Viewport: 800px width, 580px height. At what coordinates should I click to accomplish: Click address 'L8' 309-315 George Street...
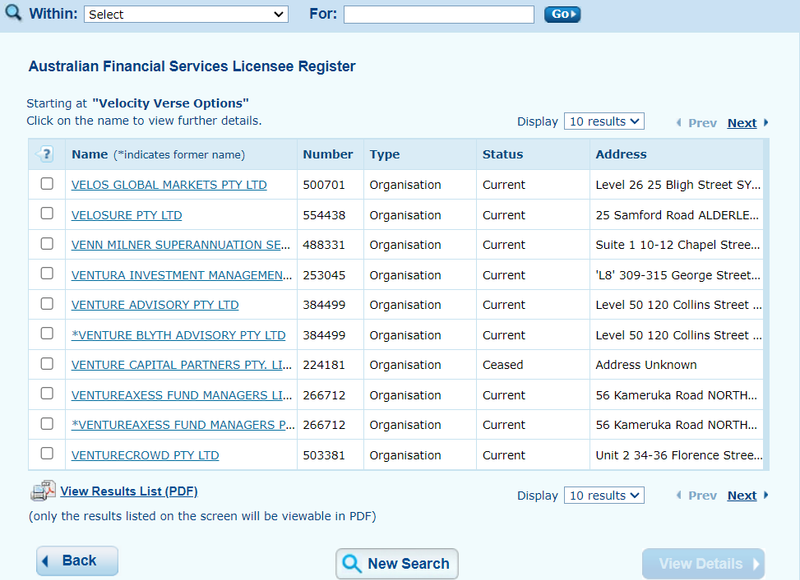678,275
